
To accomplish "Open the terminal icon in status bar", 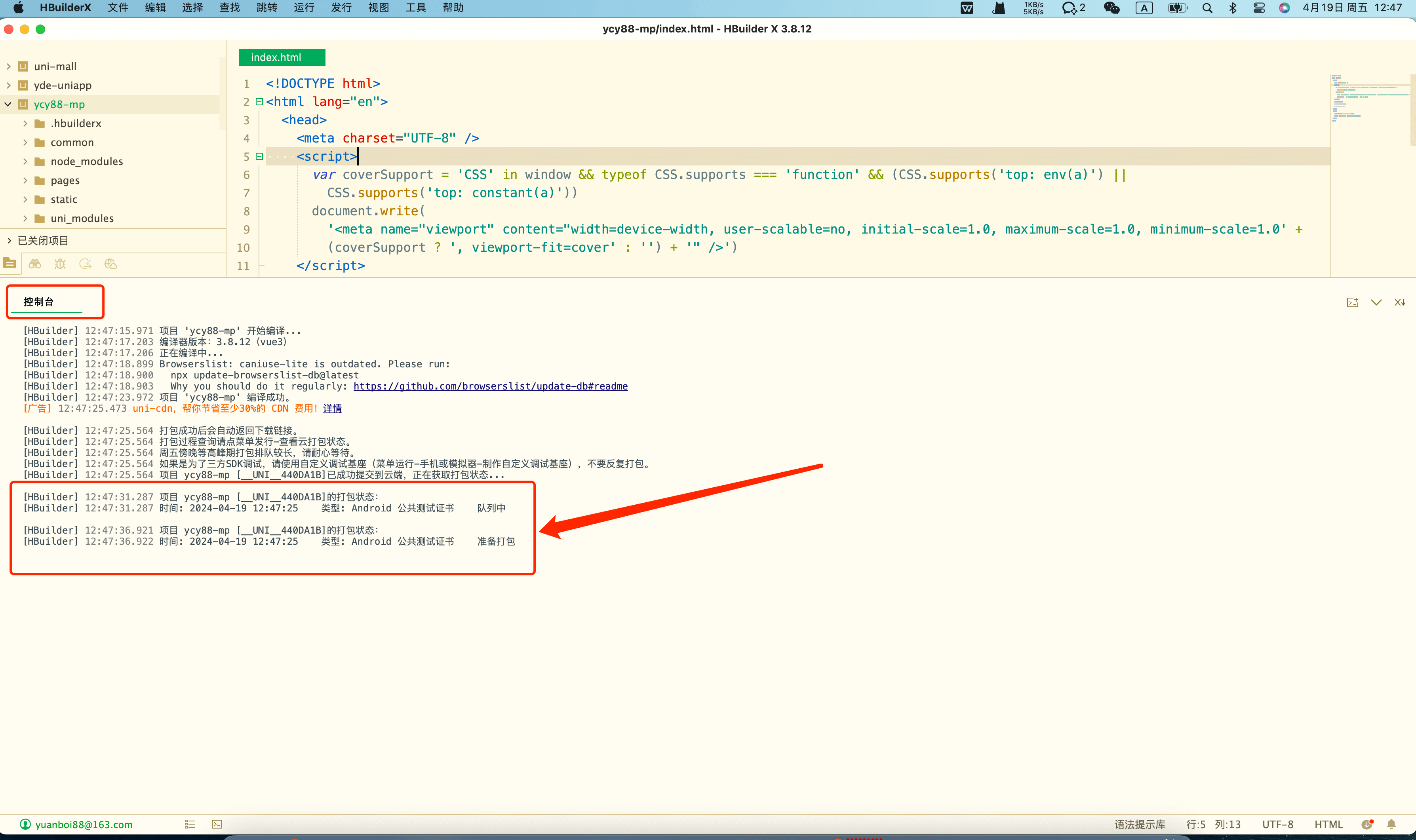I will point(217,824).
